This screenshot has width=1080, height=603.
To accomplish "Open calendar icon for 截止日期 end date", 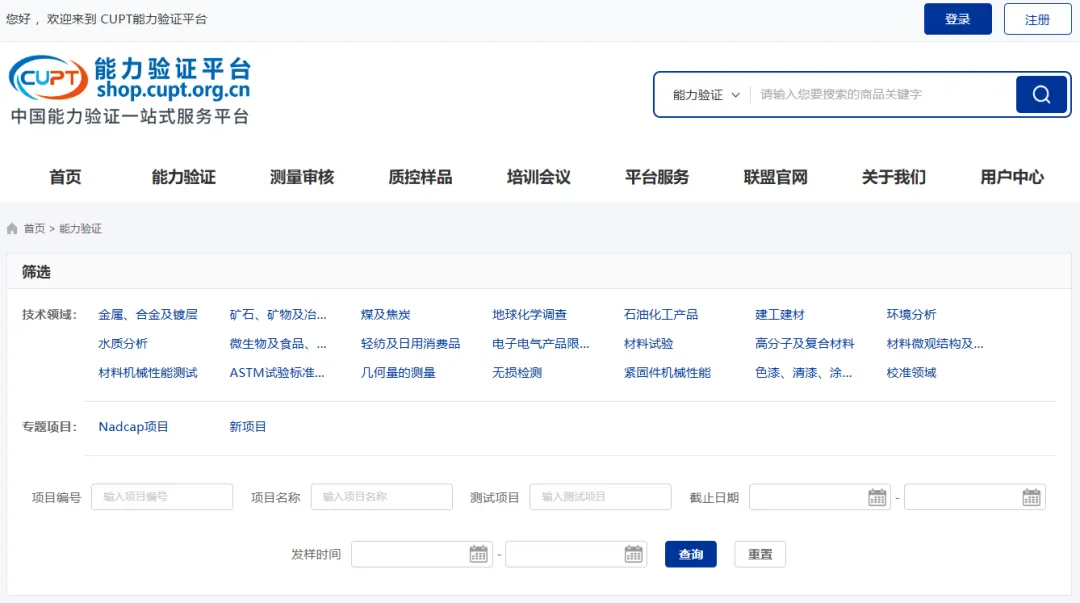I will 1031,497.
